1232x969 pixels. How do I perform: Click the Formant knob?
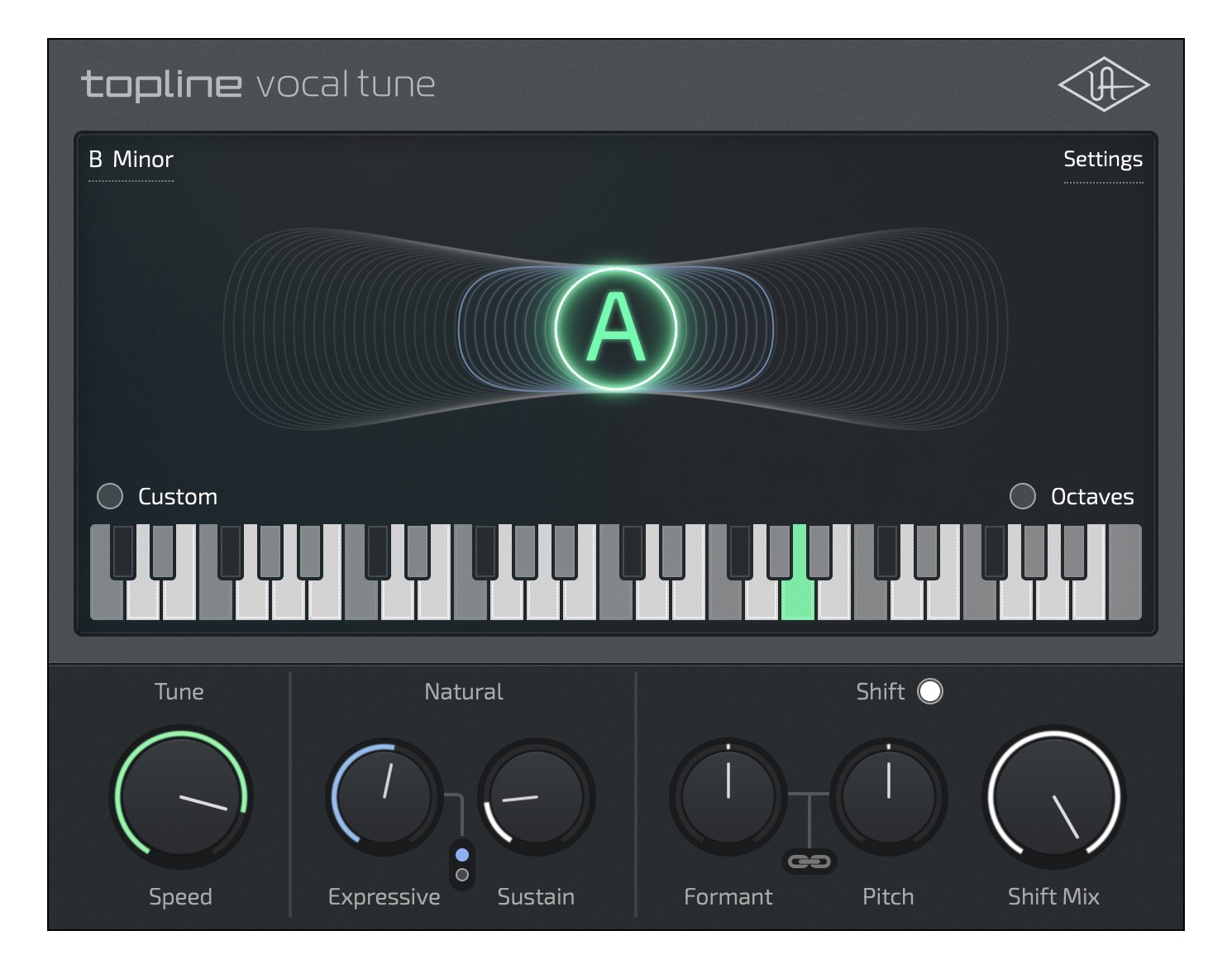[x=728, y=797]
